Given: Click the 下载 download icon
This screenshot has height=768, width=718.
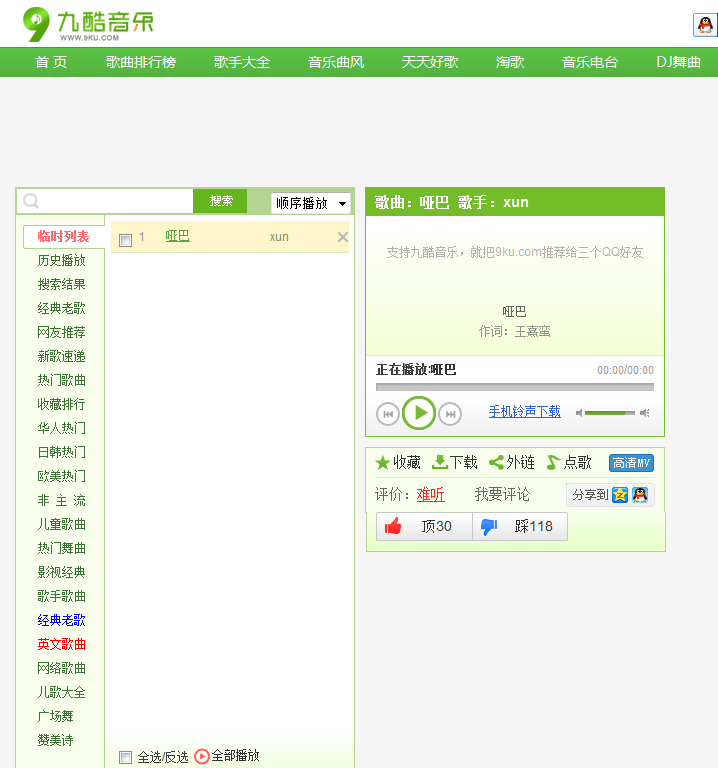Looking at the screenshot, I should [439, 463].
